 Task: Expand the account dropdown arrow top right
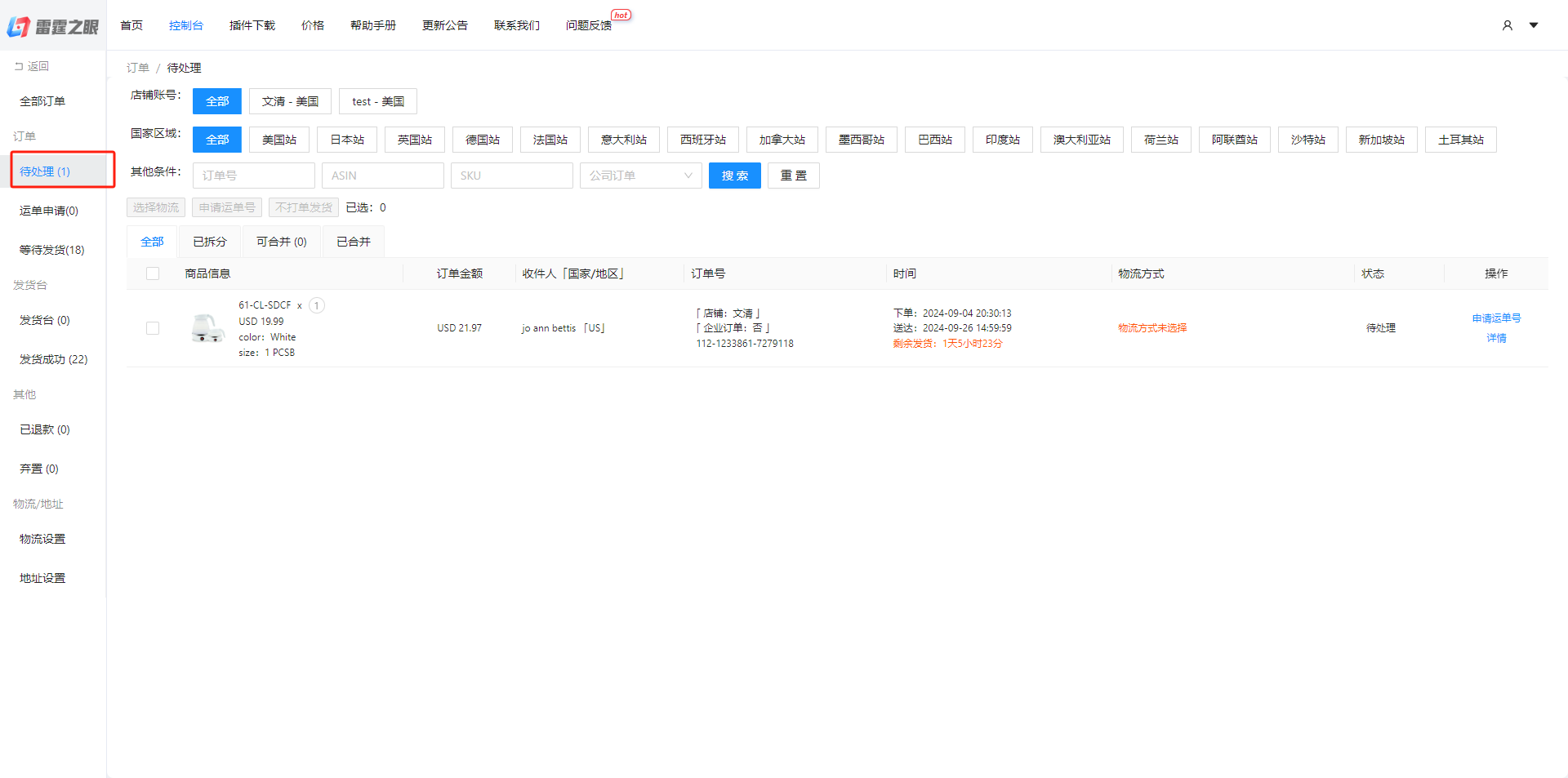1534,25
